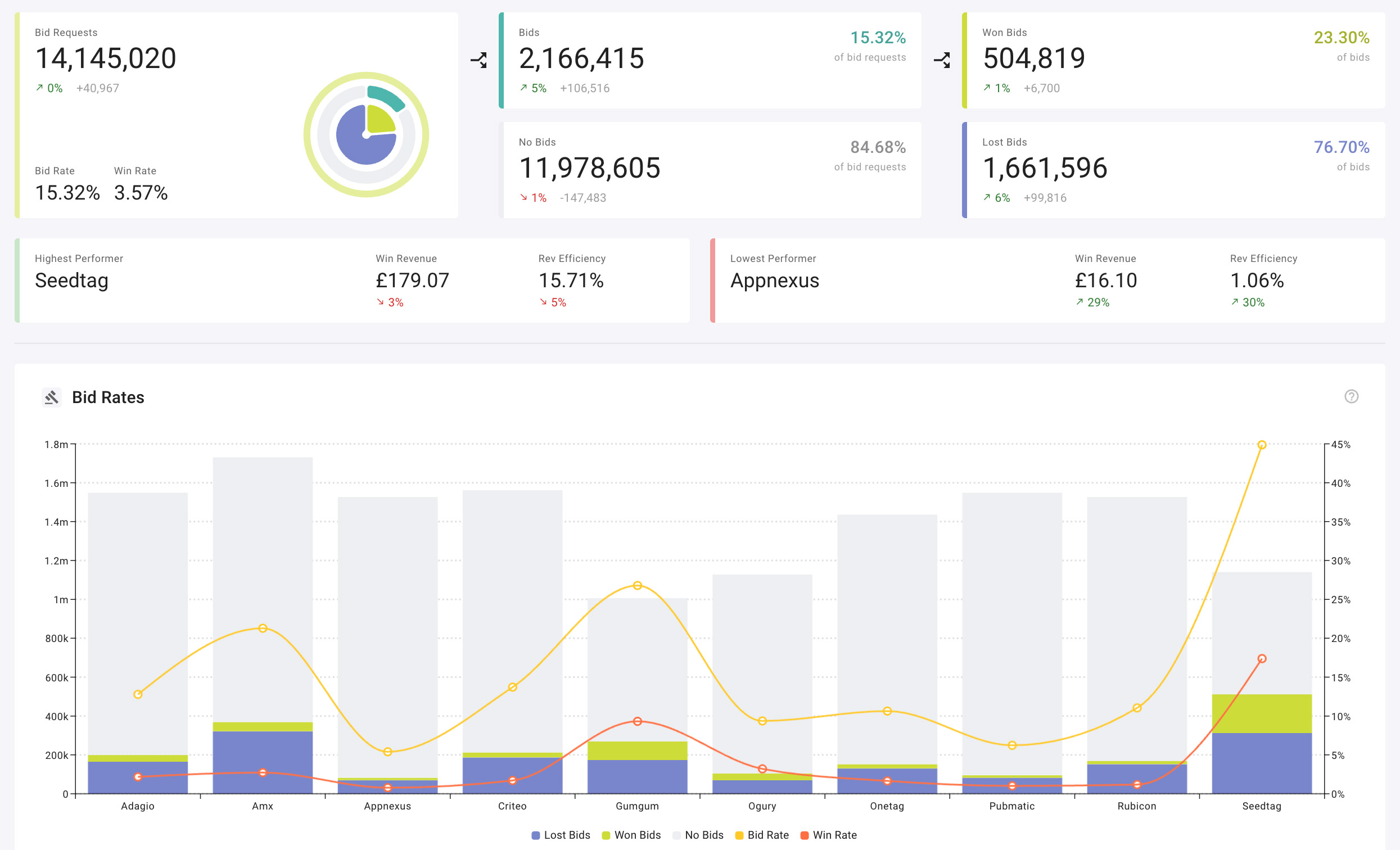Hide the No Bids series via the legend
1400x850 pixels.
[698, 835]
